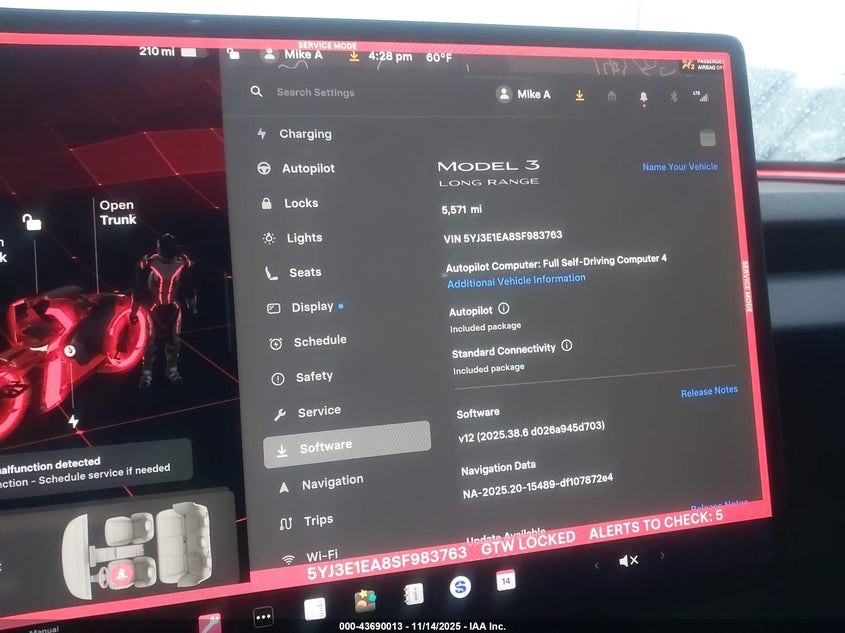Tap the yellow software download icon
This screenshot has width=845, height=633.
(579, 95)
